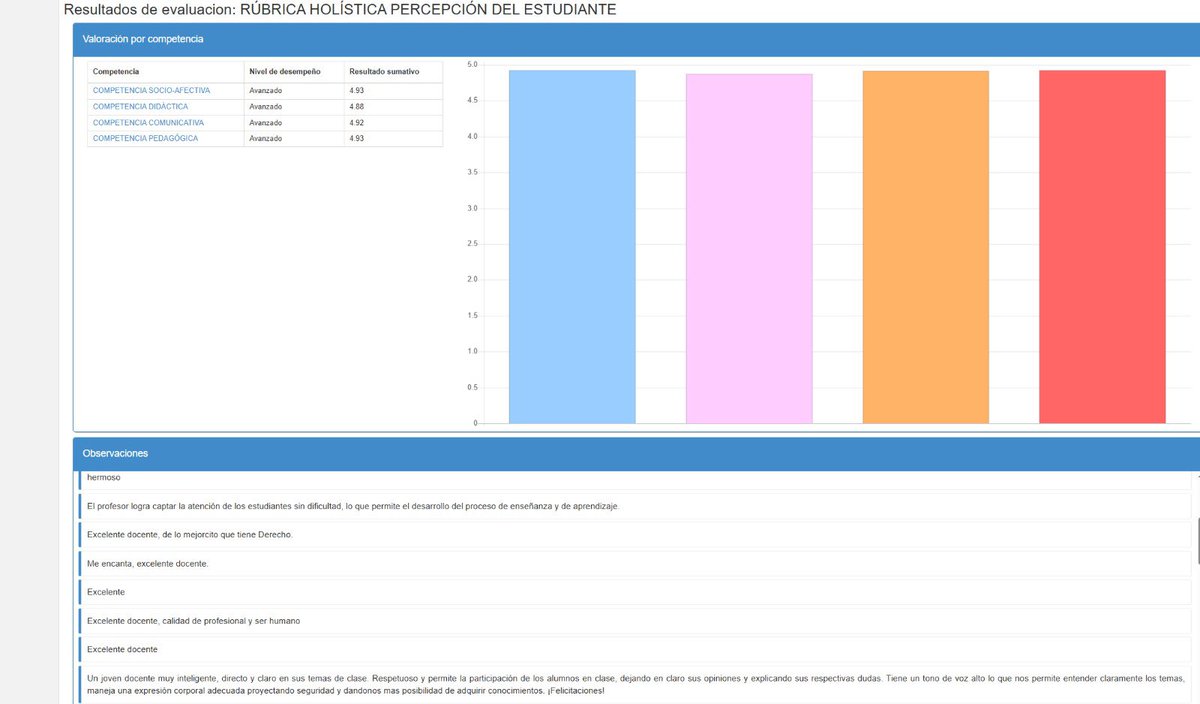Click the Observaciones panel header

coord(636,453)
